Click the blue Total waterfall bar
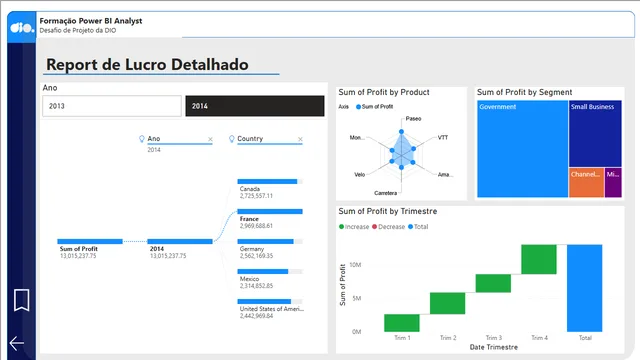 pos(584,288)
